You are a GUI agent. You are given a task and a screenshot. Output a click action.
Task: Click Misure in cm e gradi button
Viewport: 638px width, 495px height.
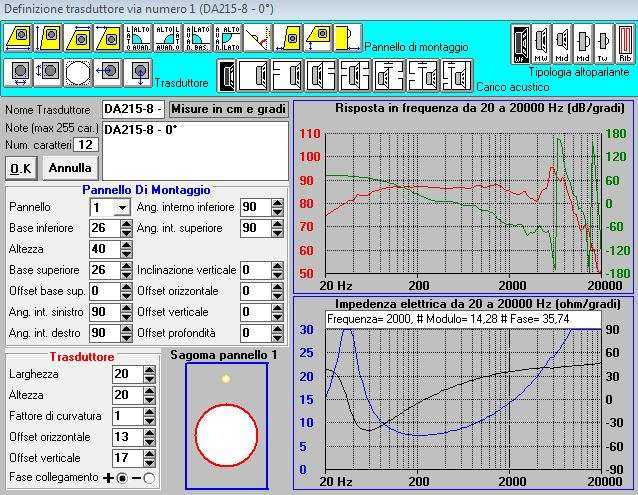(x=229, y=109)
